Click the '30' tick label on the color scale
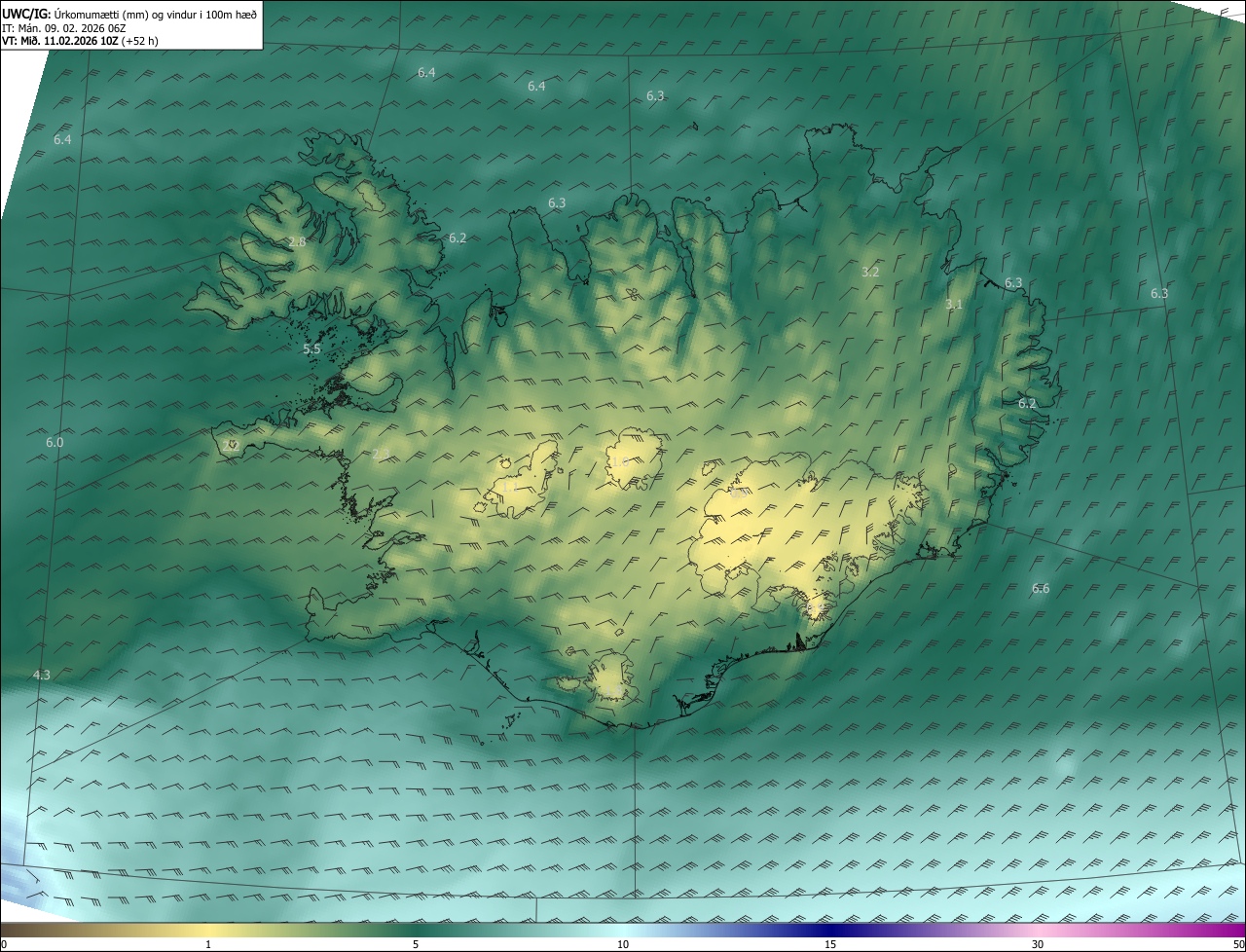1246x952 pixels. pyautogui.click(x=1038, y=944)
